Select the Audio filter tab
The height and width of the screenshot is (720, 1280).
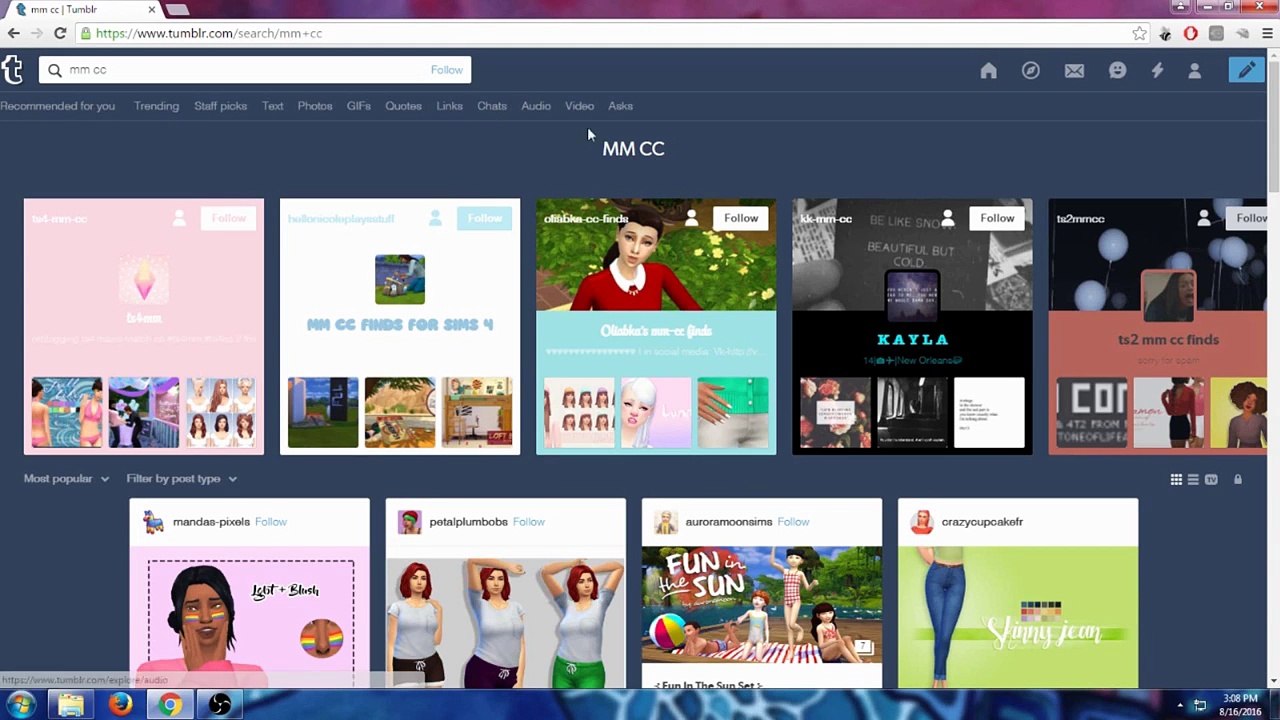pyautogui.click(x=535, y=106)
